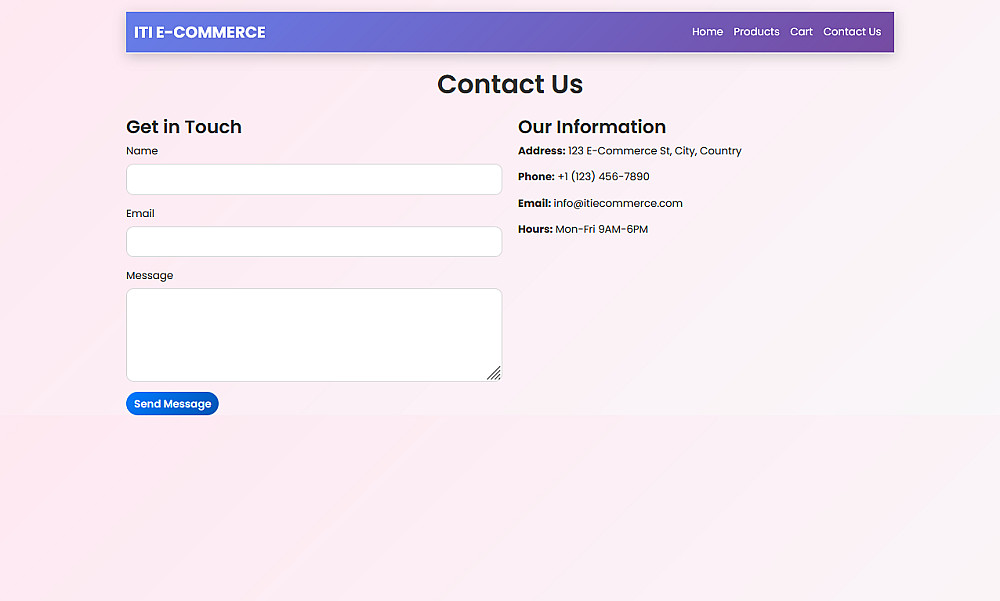The height and width of the screenshot is (601, 1000).
Task: Click the ITI E-COMMERCE brand logo
Action: pos(200,32)
